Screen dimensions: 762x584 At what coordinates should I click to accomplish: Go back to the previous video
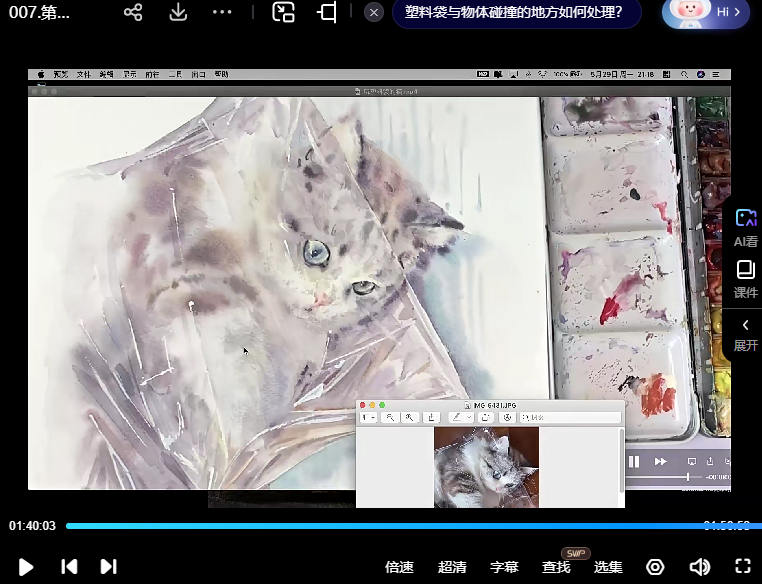[69, 566]
